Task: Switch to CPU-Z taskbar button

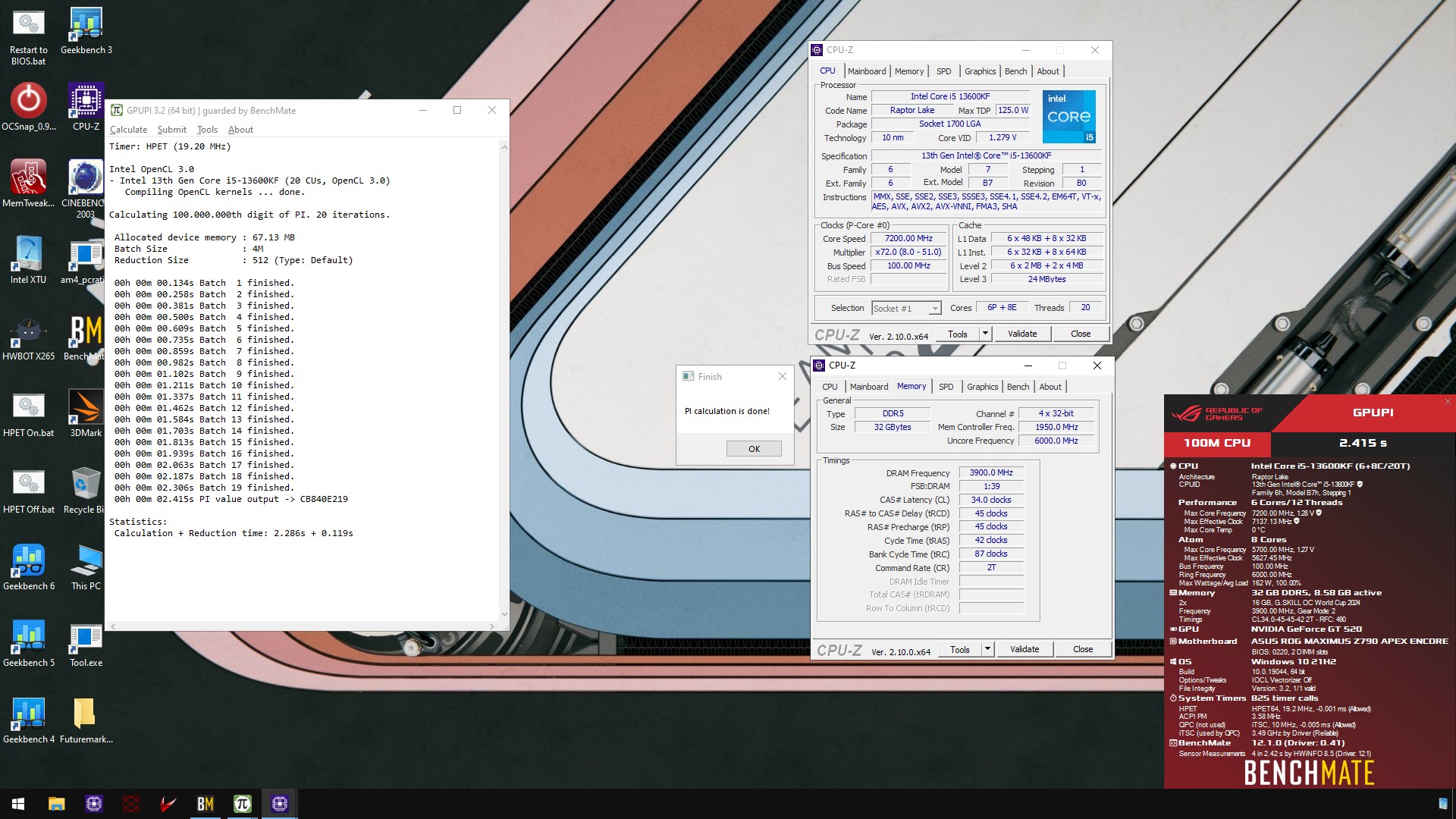Action: [280, 804]
